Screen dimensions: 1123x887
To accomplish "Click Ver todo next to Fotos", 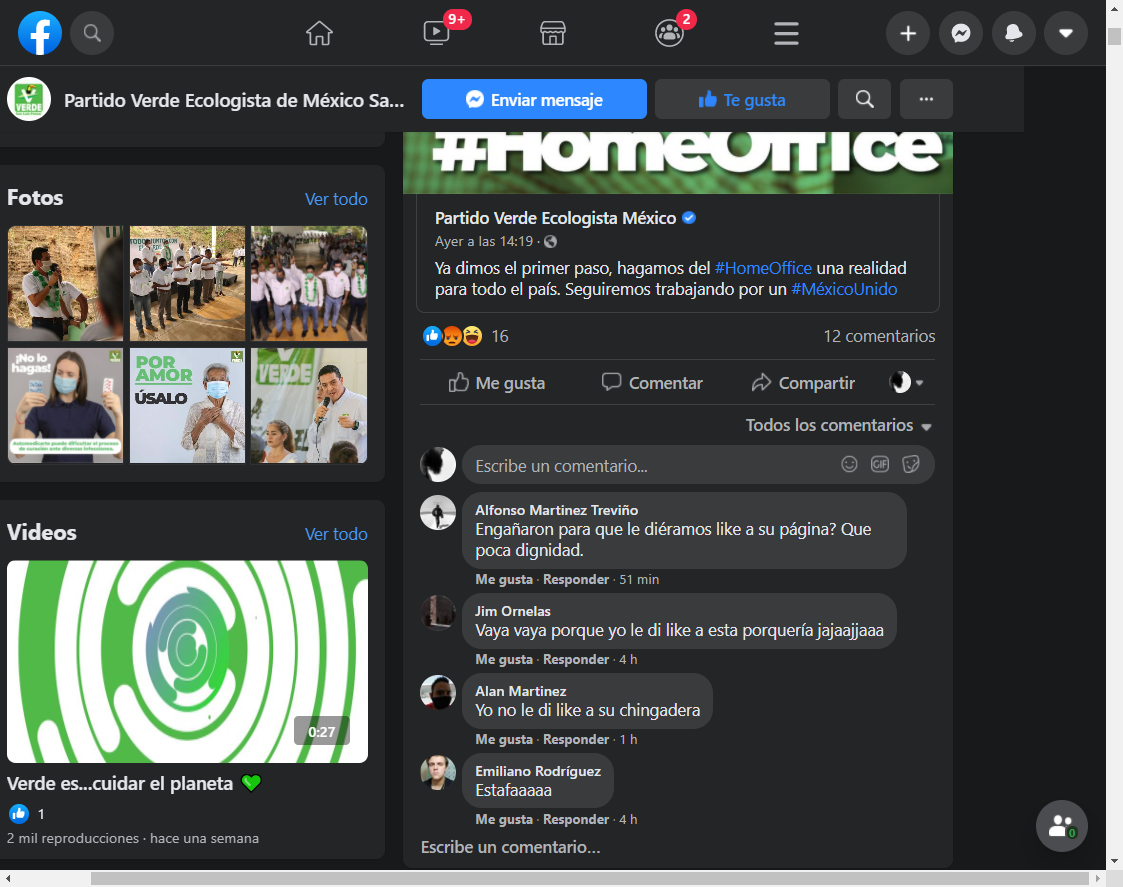I will pos(336,199).
